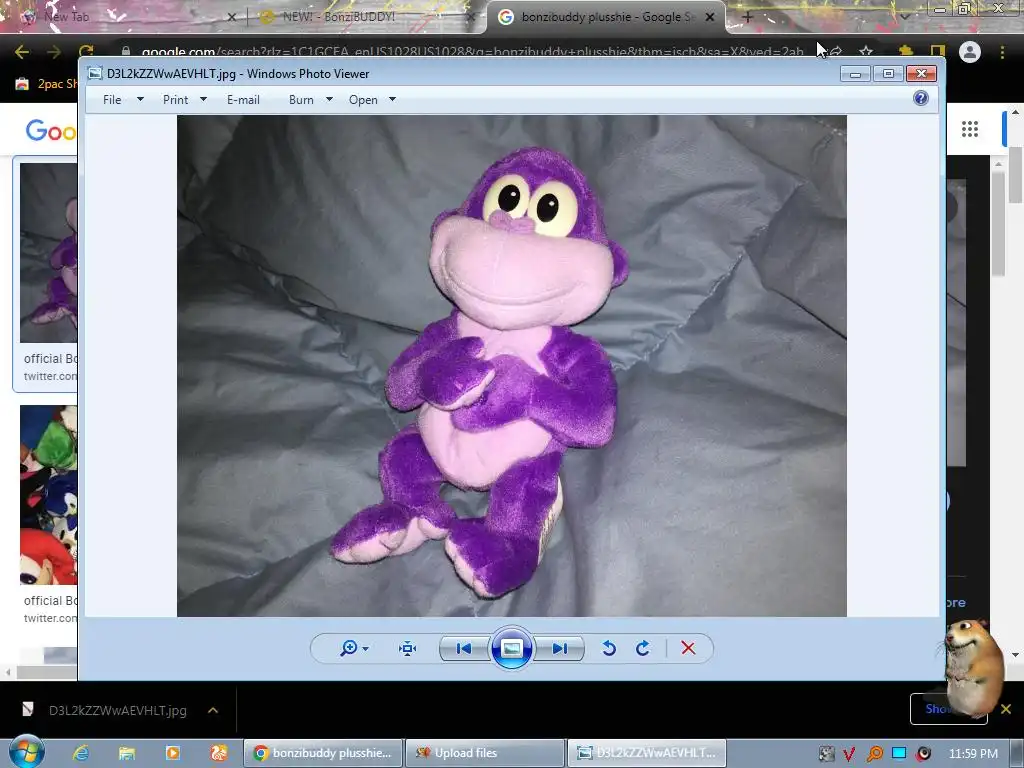
Task: Open a new Chrome tab with plus
Action: click(x=748, y=17)
